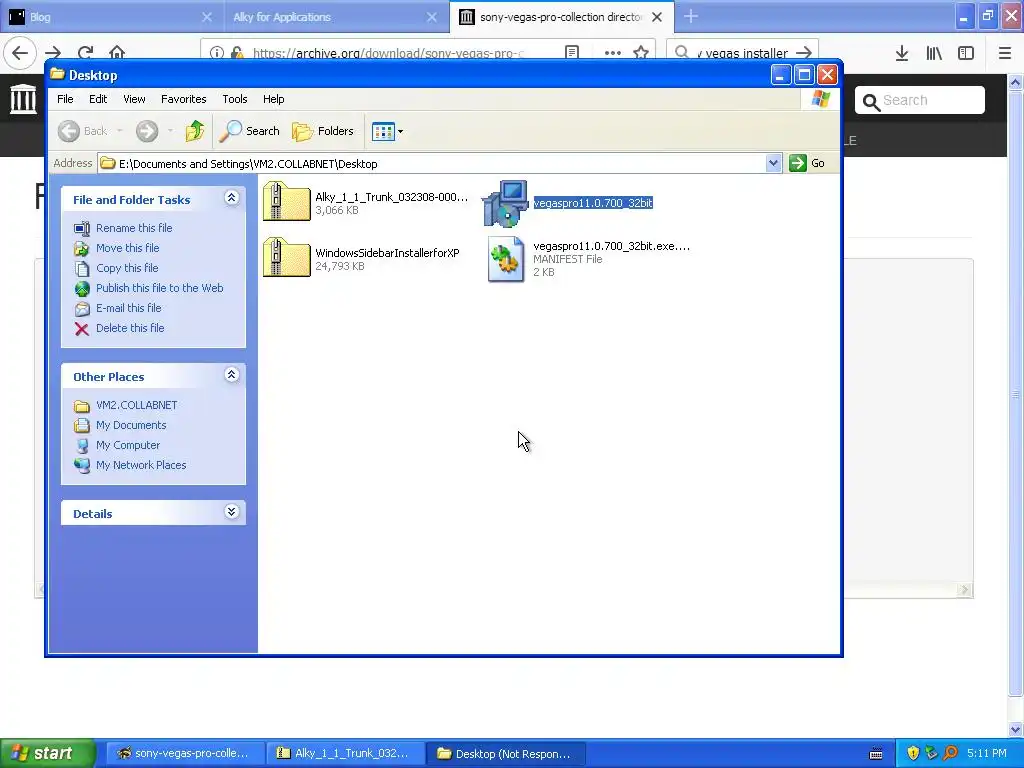Open the Tools menu
Image resolution: width=1024 pixels, height=768 pixels.
tap(234, 99)
